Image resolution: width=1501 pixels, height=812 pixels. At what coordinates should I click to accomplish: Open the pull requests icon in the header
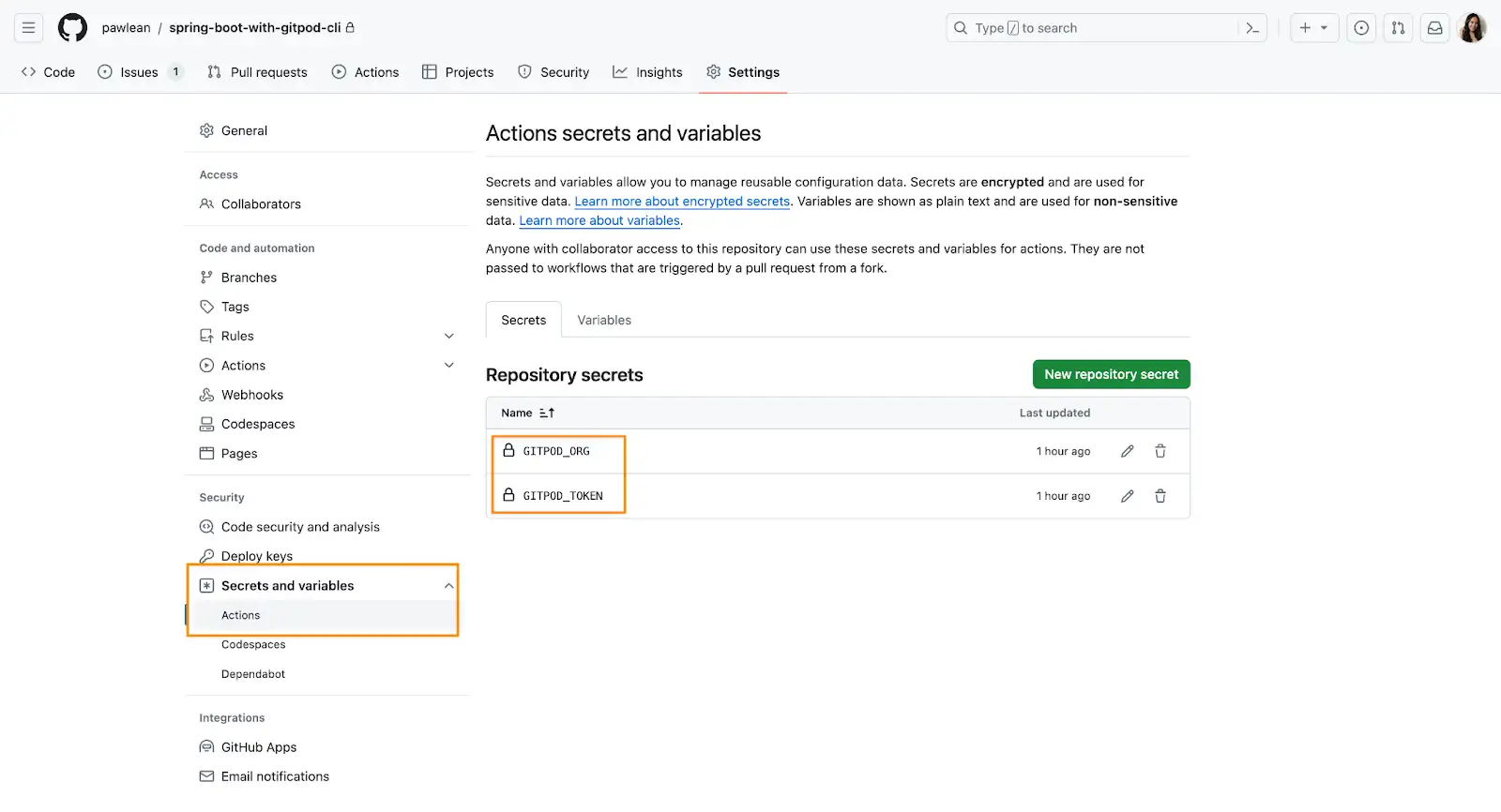[x=1398, y=28]
